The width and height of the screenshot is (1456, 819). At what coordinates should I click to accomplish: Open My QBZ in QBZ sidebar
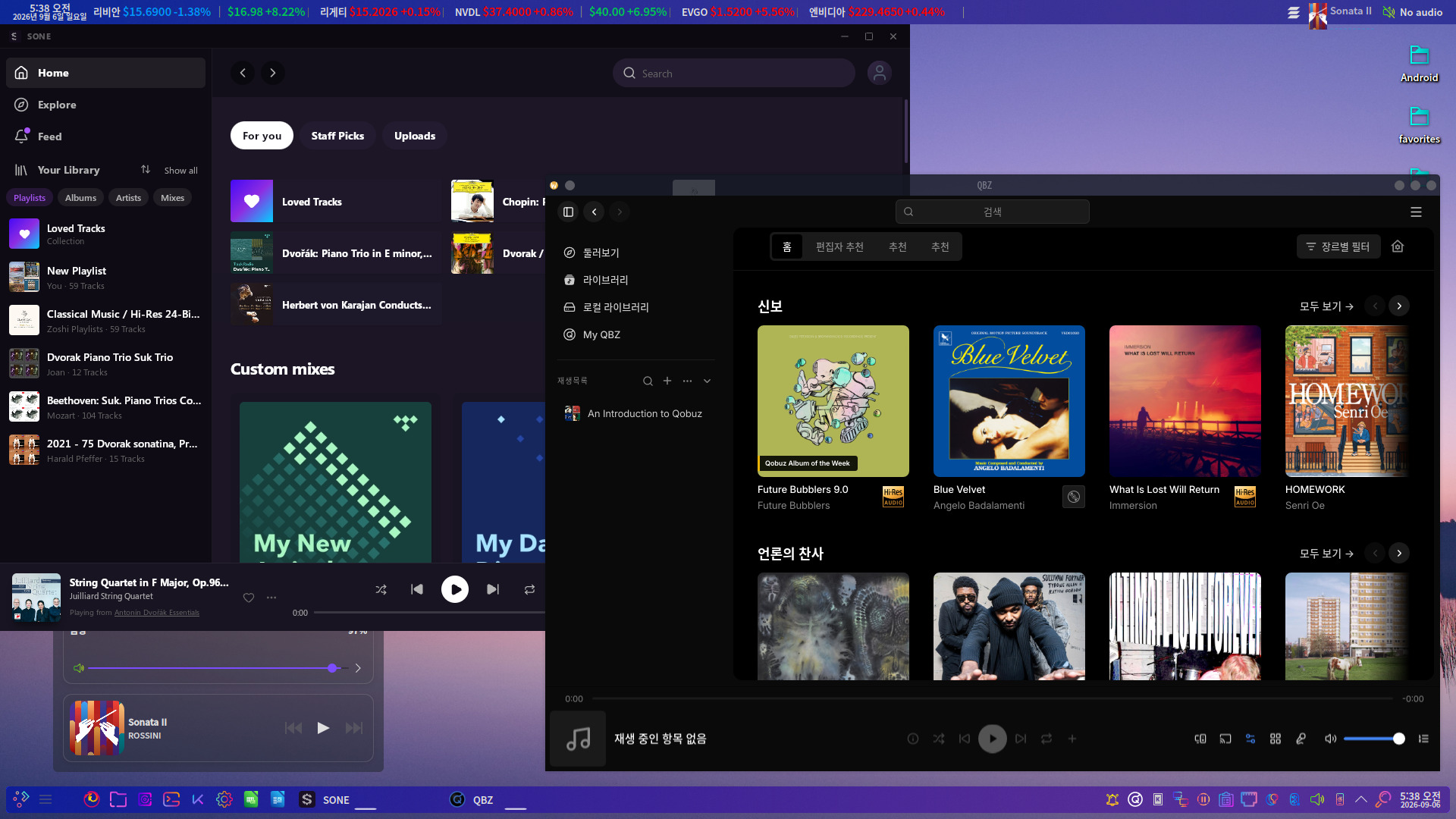(x=635, y=334)
